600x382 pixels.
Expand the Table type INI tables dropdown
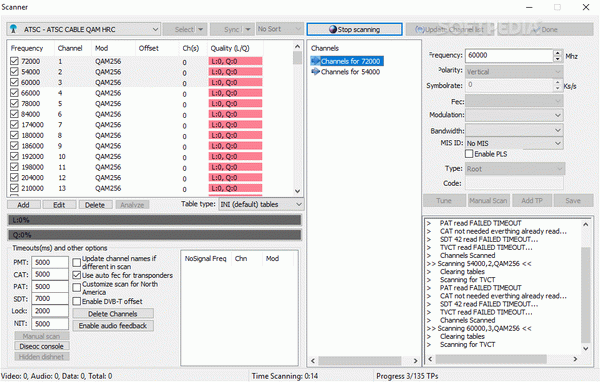[x=261, y=204]
